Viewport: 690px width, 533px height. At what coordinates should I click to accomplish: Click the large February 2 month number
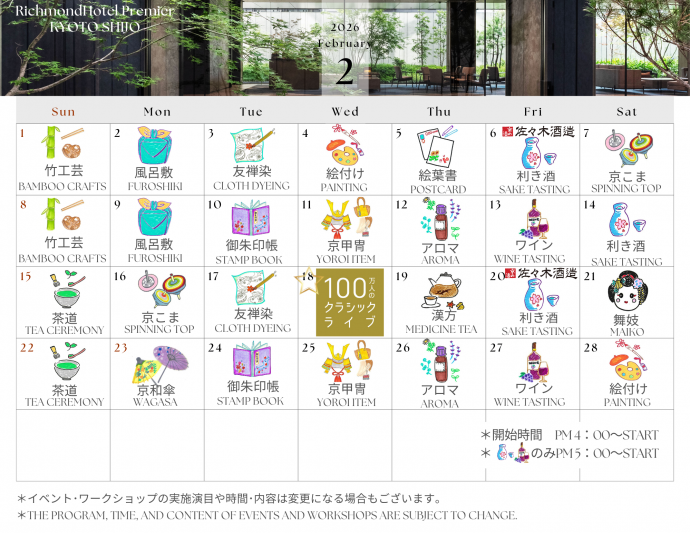coord(345,71)
